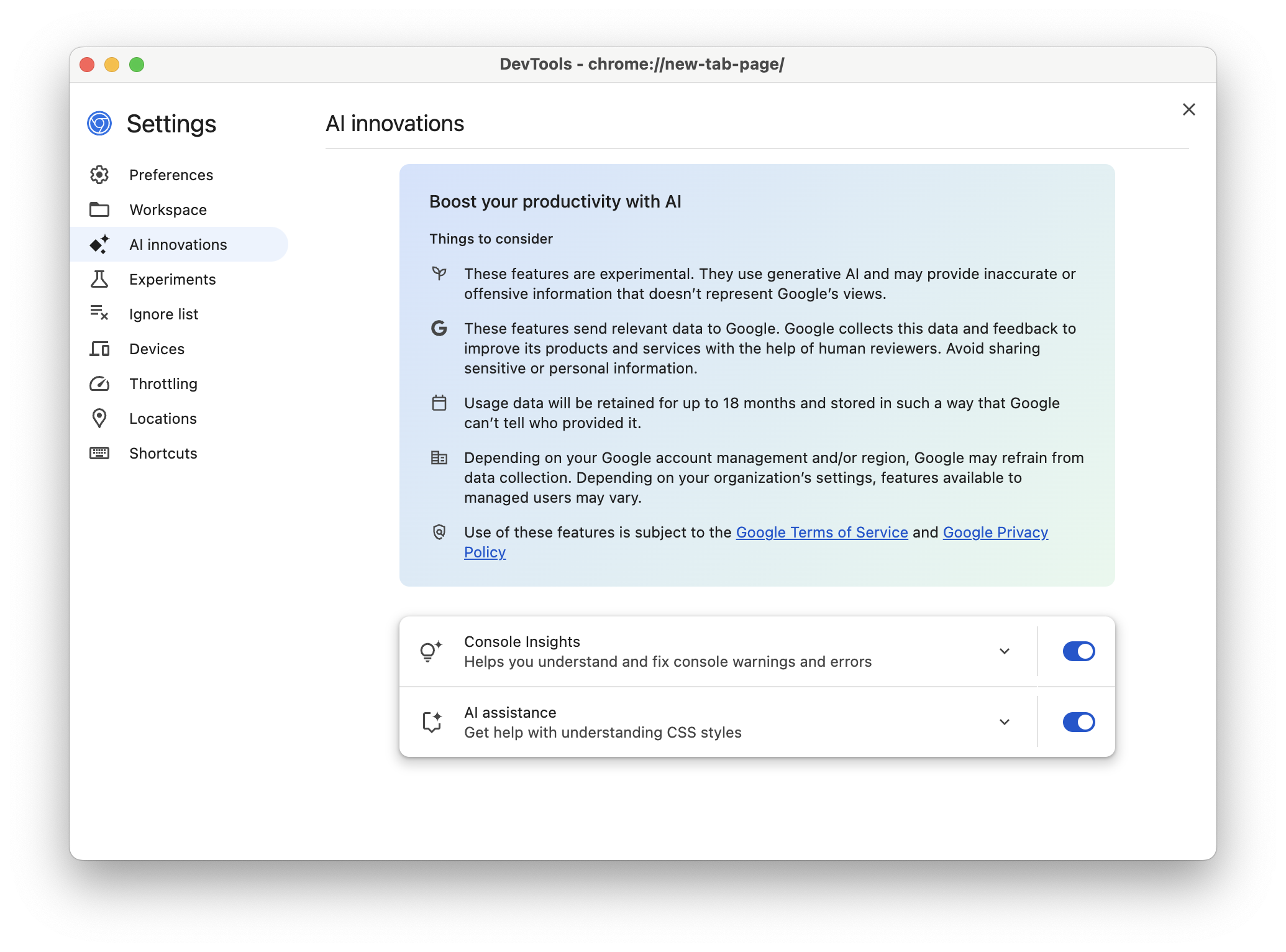1286x952 pixels.
Task: Open the Preferences settings tab
Action: point(179,175)
